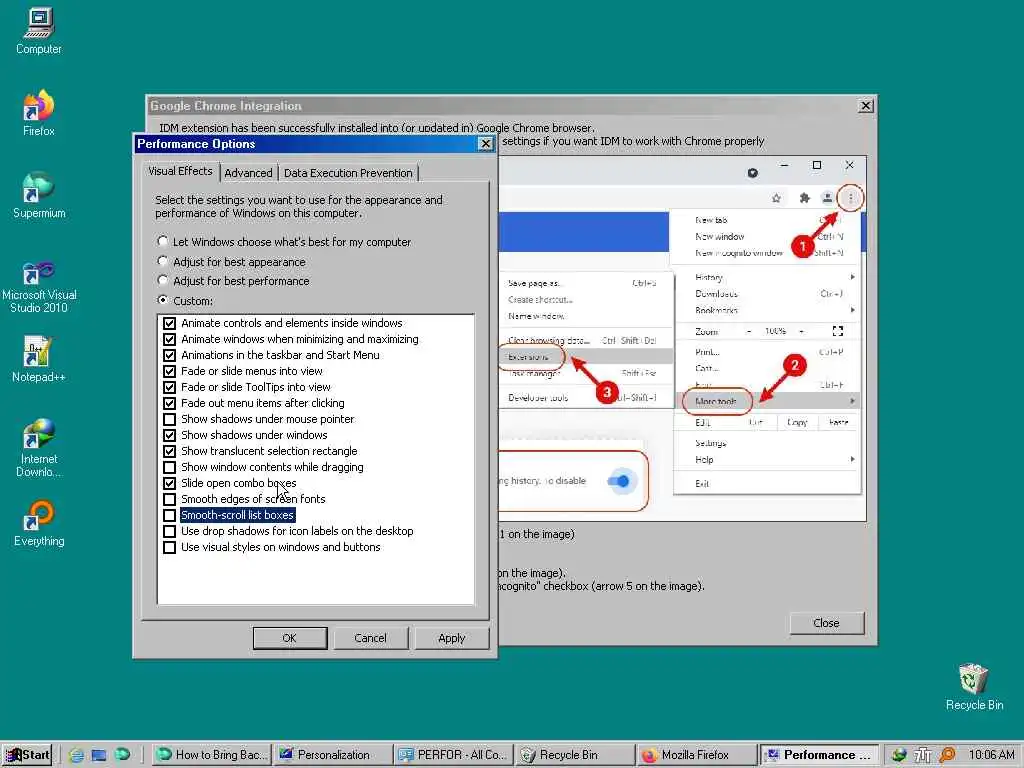Switch to the Advanced tab
This screenshot has width=1024, height=768.
coord(248,173)
